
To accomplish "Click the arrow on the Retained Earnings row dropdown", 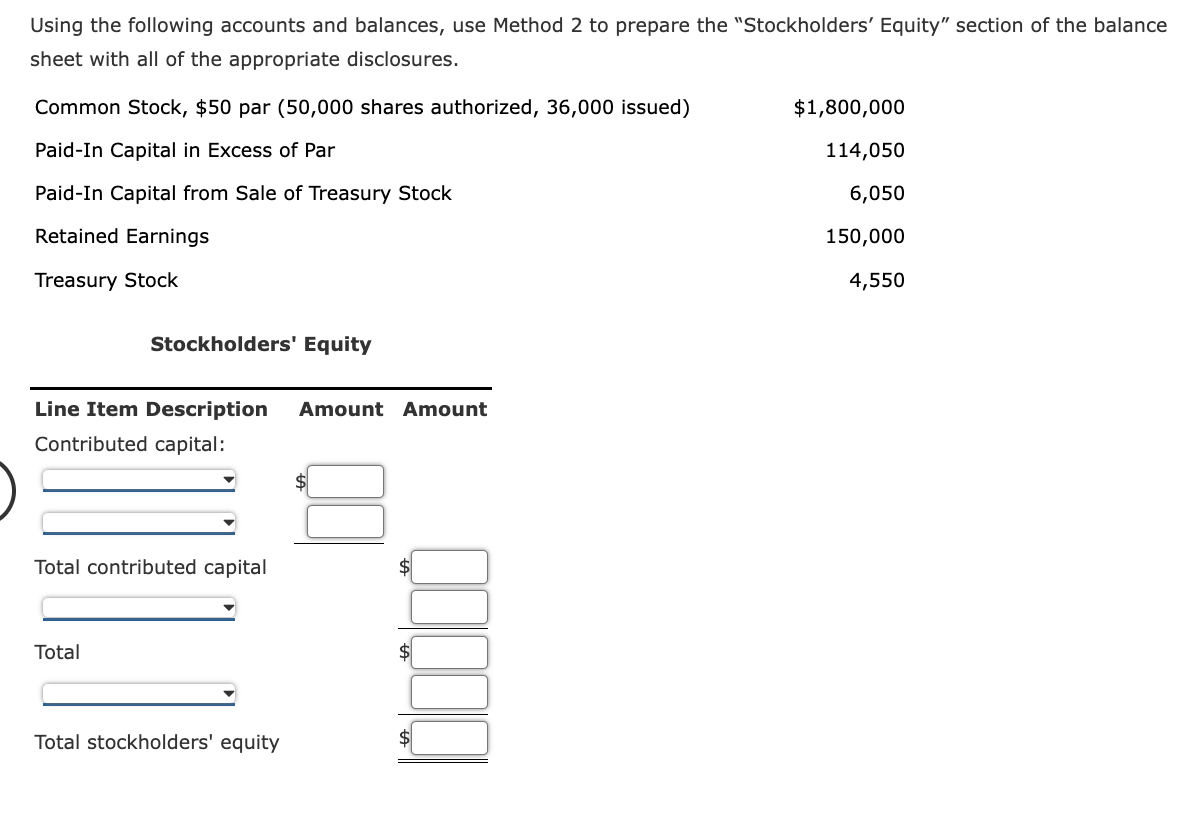I will coord(228,607).
